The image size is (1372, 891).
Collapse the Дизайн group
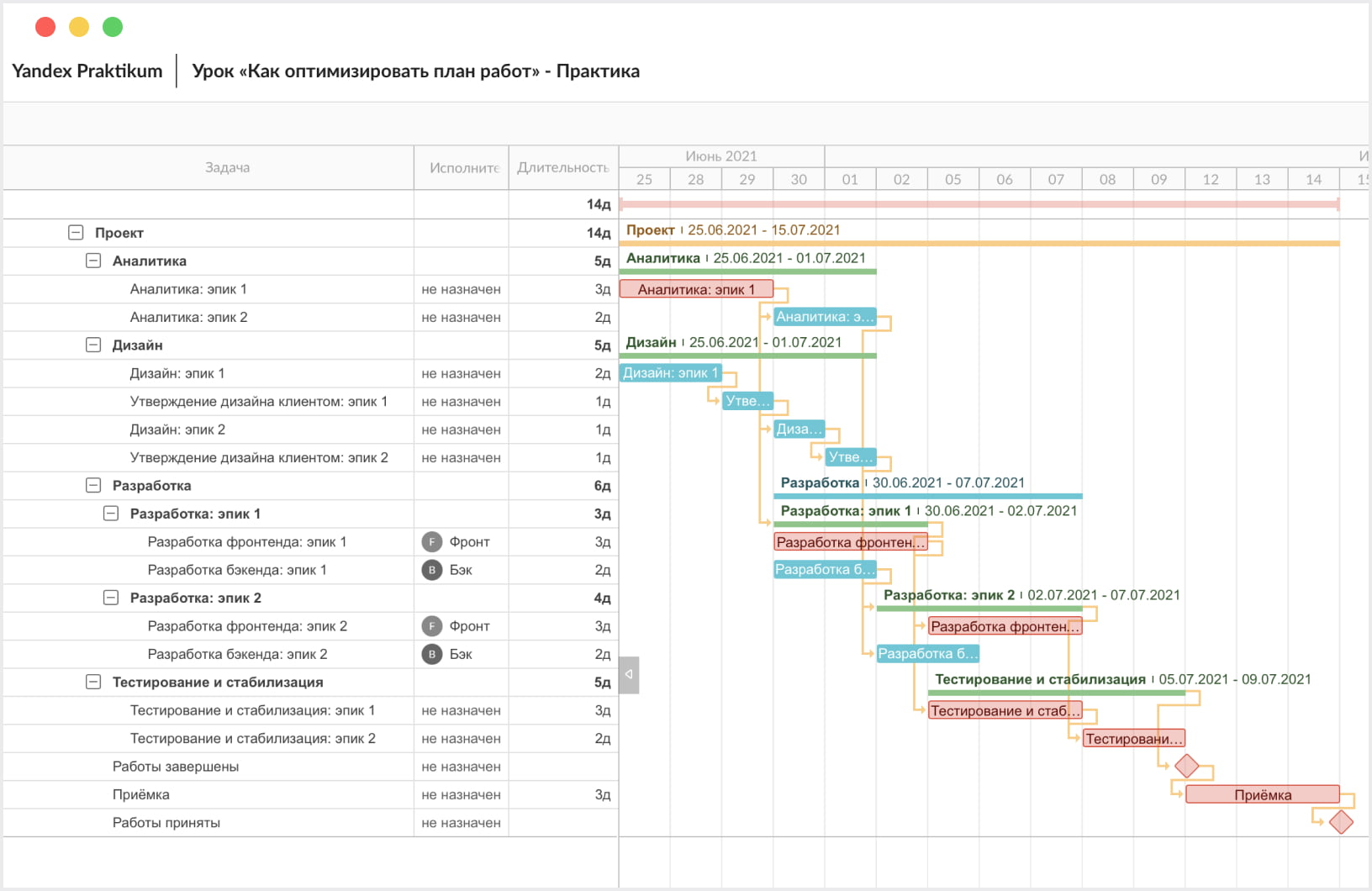point(93,345)
